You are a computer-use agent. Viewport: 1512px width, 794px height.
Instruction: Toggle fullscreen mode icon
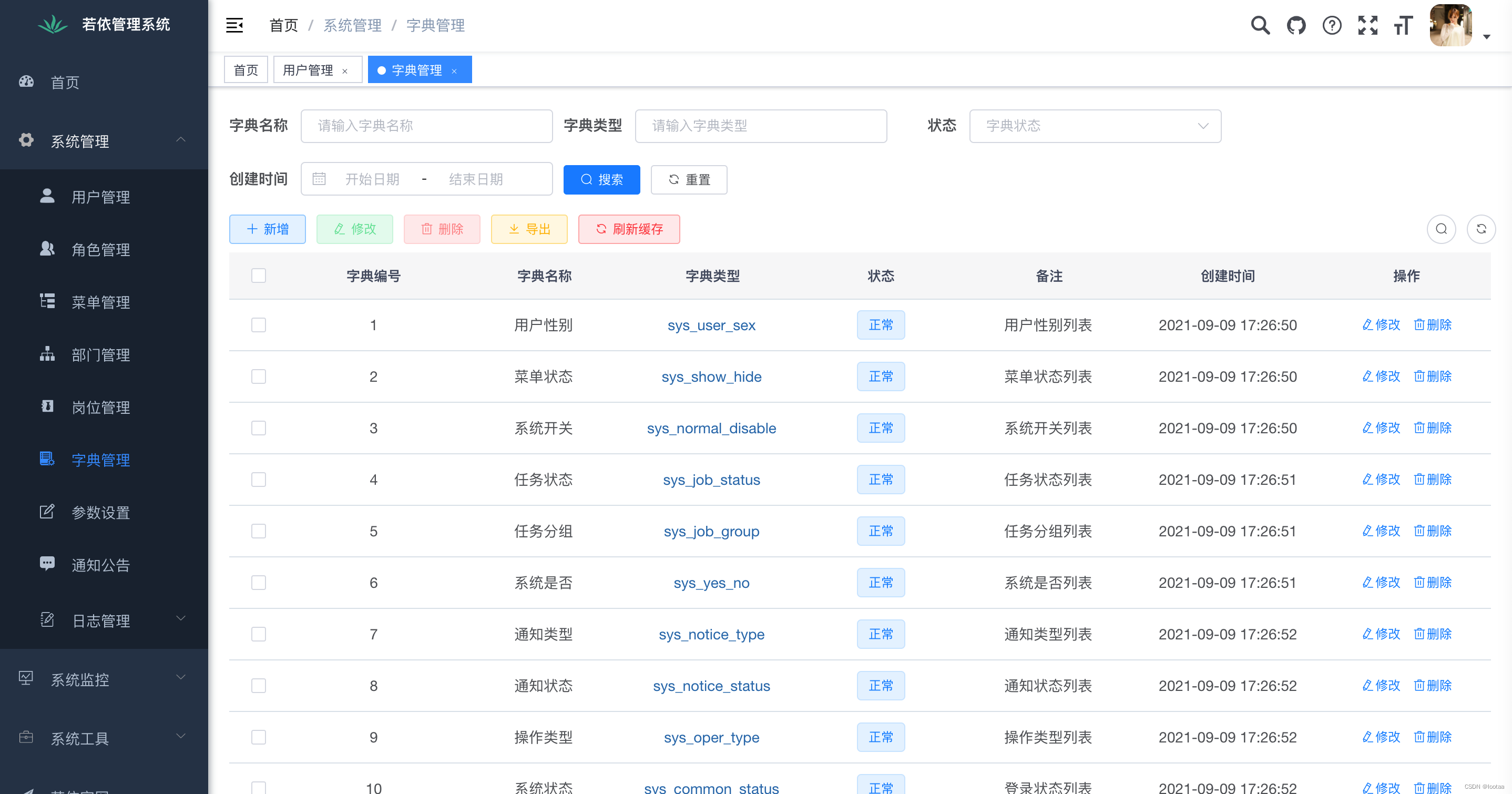(x=1367, y=25)
